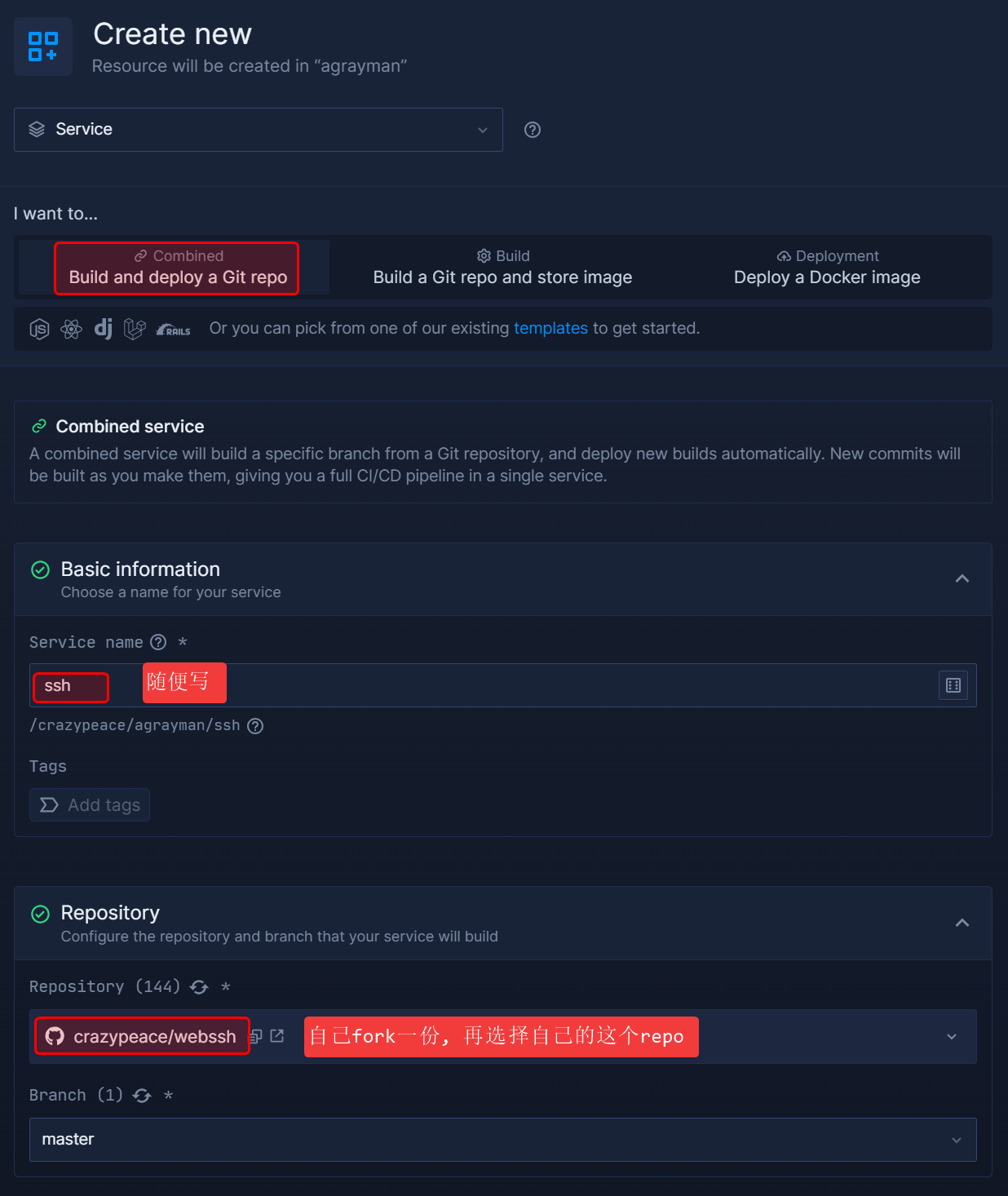Open the templates link
The image size is (1008, 1196).
point(550,328)
